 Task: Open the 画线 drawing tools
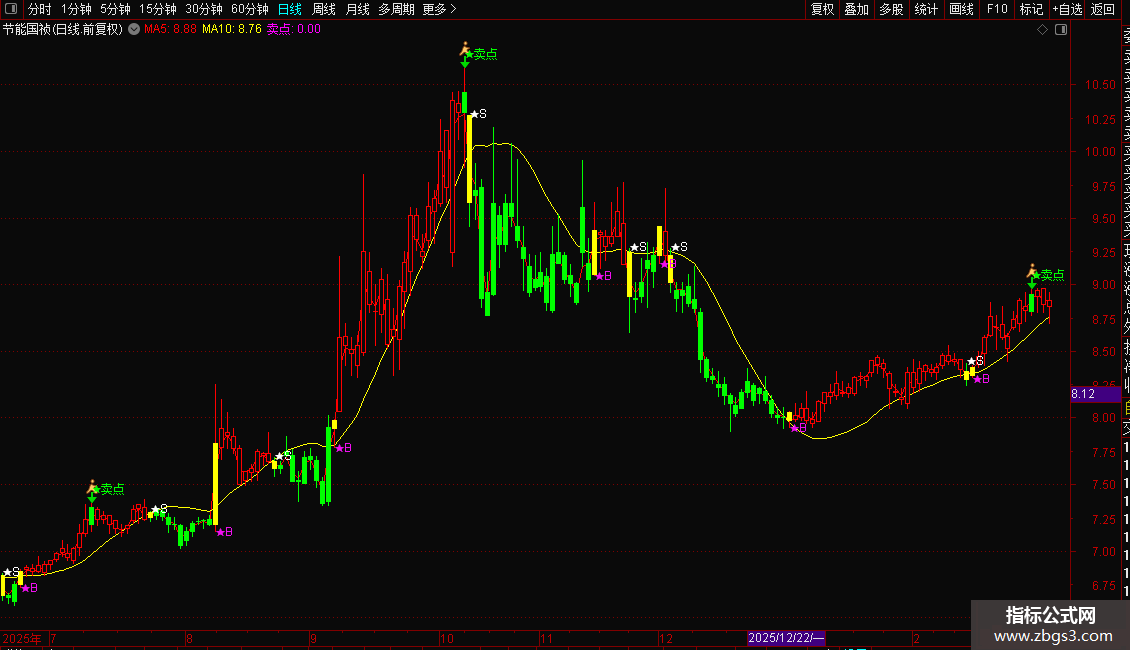[x=961, y=9]
